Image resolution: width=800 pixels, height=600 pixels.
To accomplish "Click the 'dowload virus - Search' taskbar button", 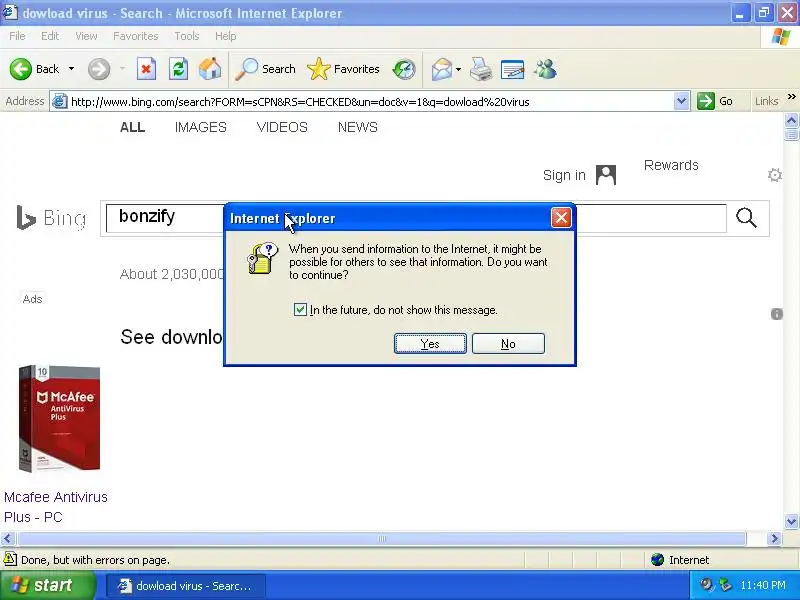I will [x=186, y=585].
